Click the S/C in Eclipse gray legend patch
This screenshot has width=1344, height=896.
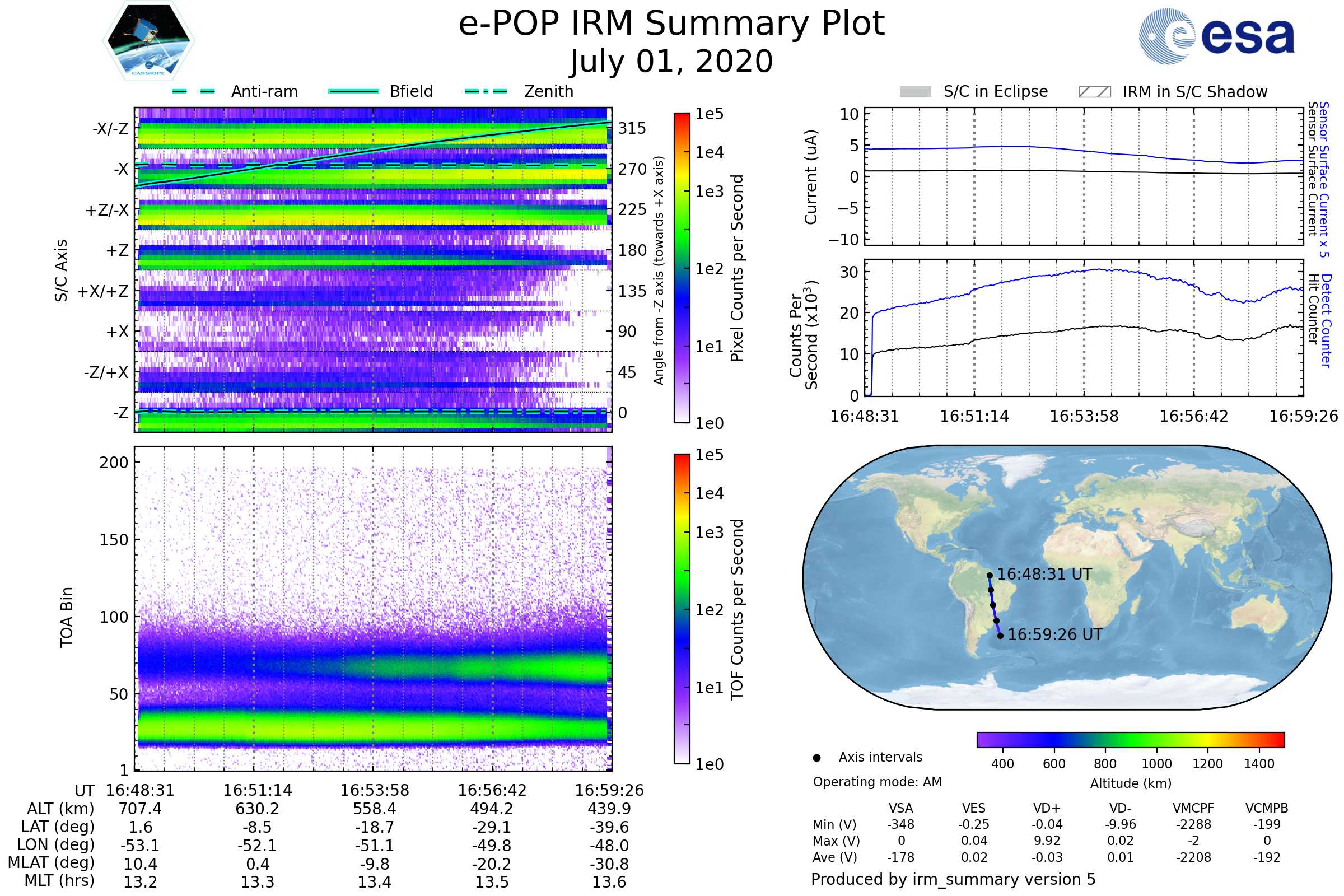(x=916, y=92)
